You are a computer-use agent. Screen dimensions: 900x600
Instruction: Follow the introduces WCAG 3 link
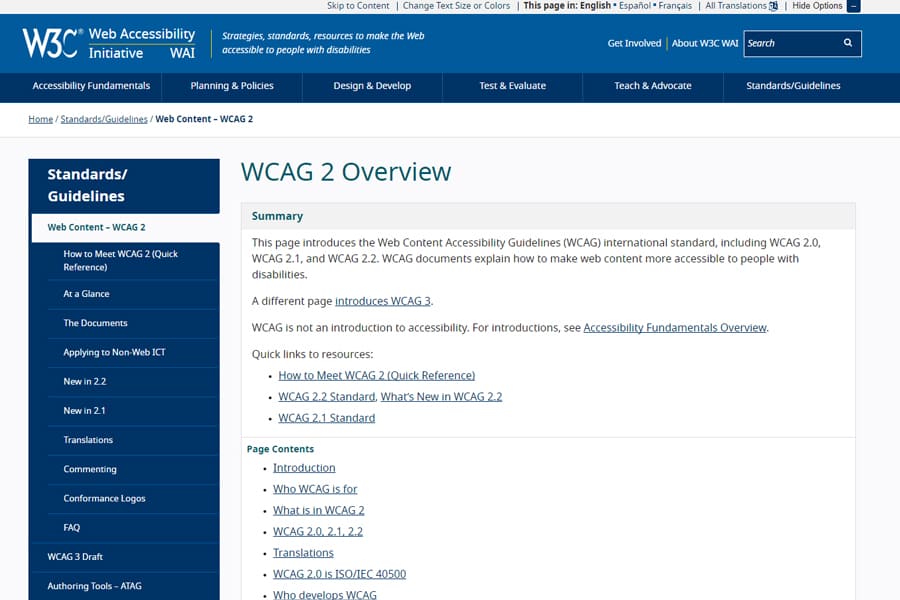click(383, 301)
